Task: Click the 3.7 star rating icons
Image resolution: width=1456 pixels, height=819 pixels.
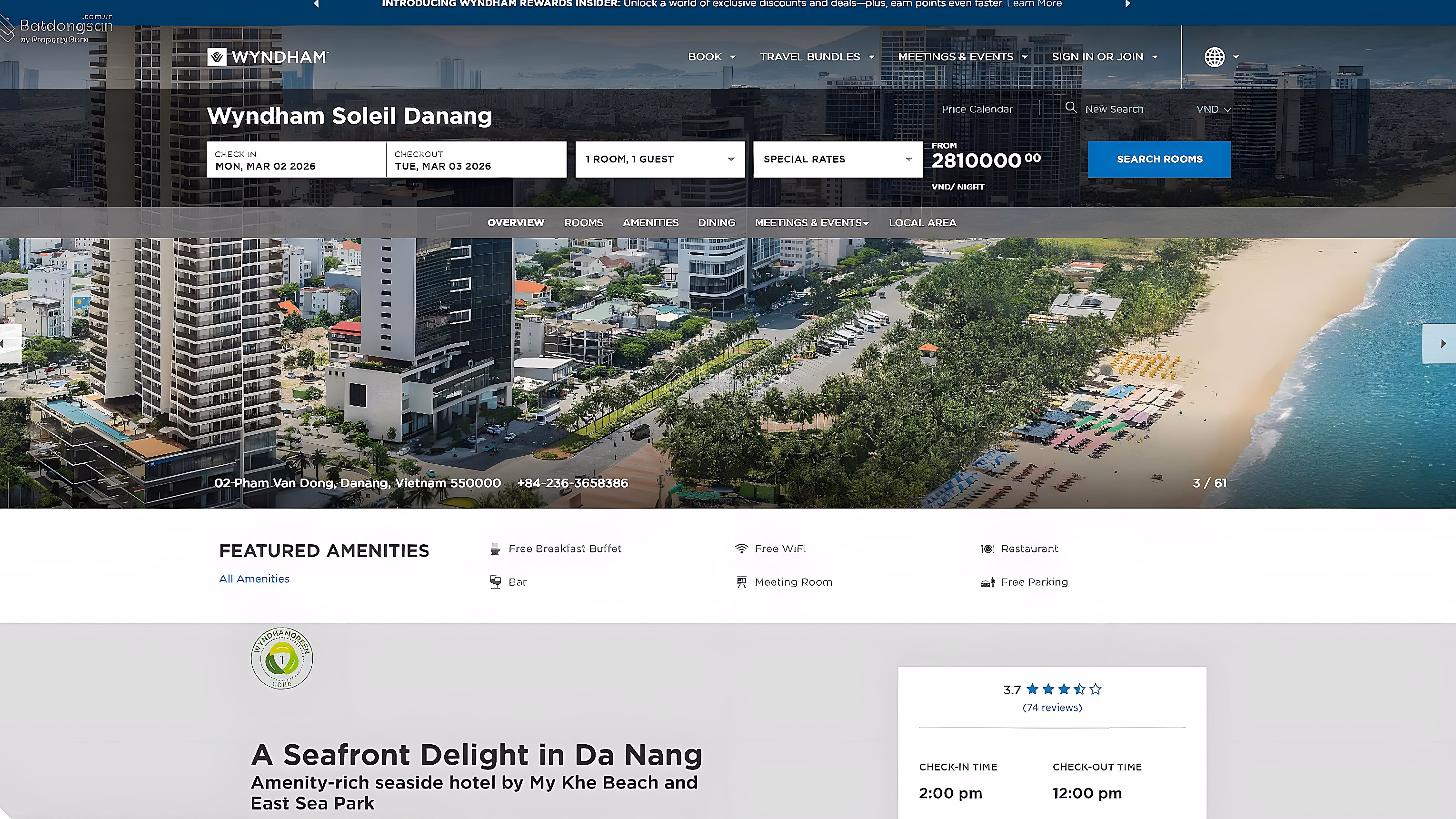Action: pos(1064,689)
